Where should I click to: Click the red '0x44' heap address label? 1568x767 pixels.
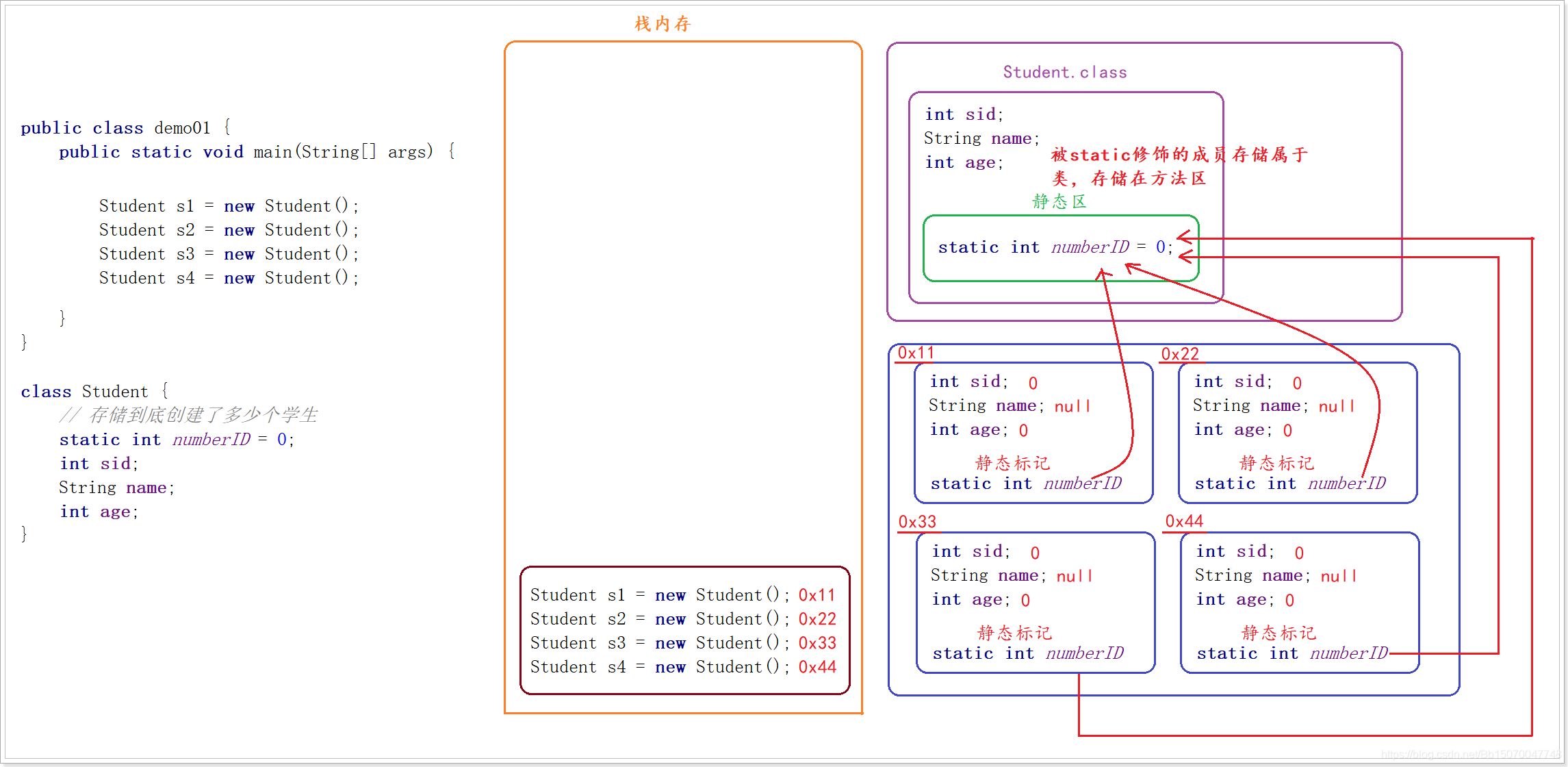point(1184,521)
